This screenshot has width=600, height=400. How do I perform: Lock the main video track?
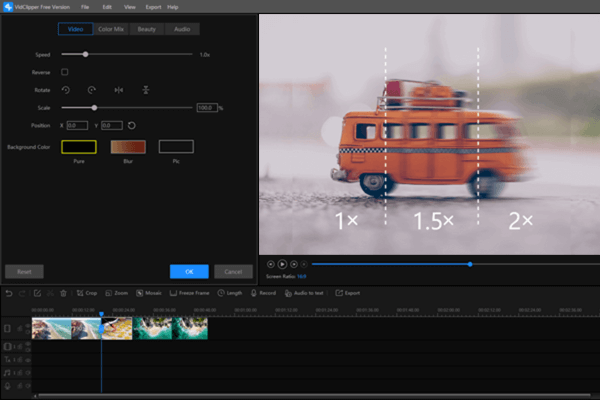tap(20, 328)
